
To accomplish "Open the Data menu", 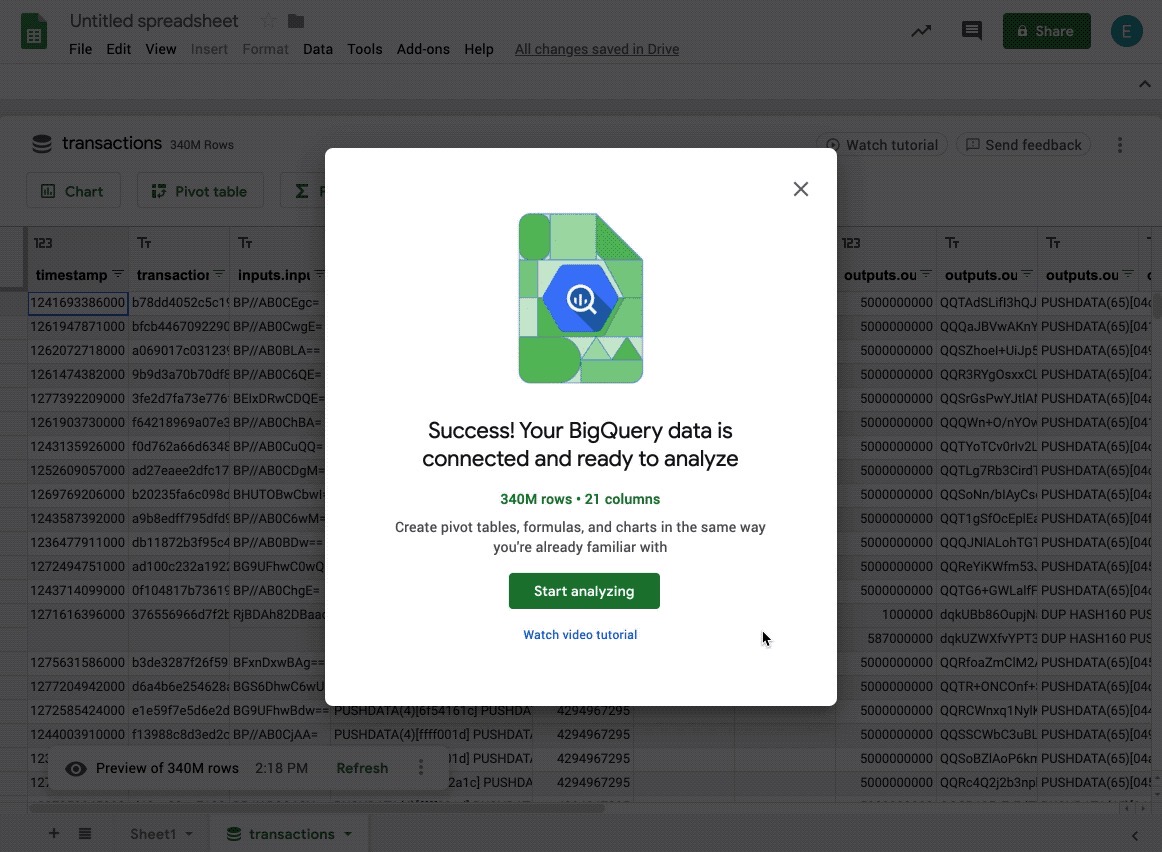I will click(x=318, y=49).
